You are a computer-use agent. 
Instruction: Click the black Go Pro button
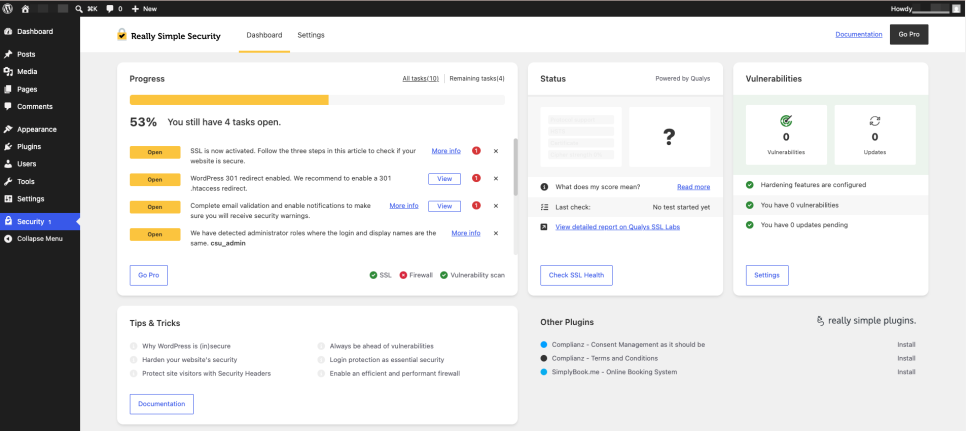pyautogui.click(x=909, y=34)
